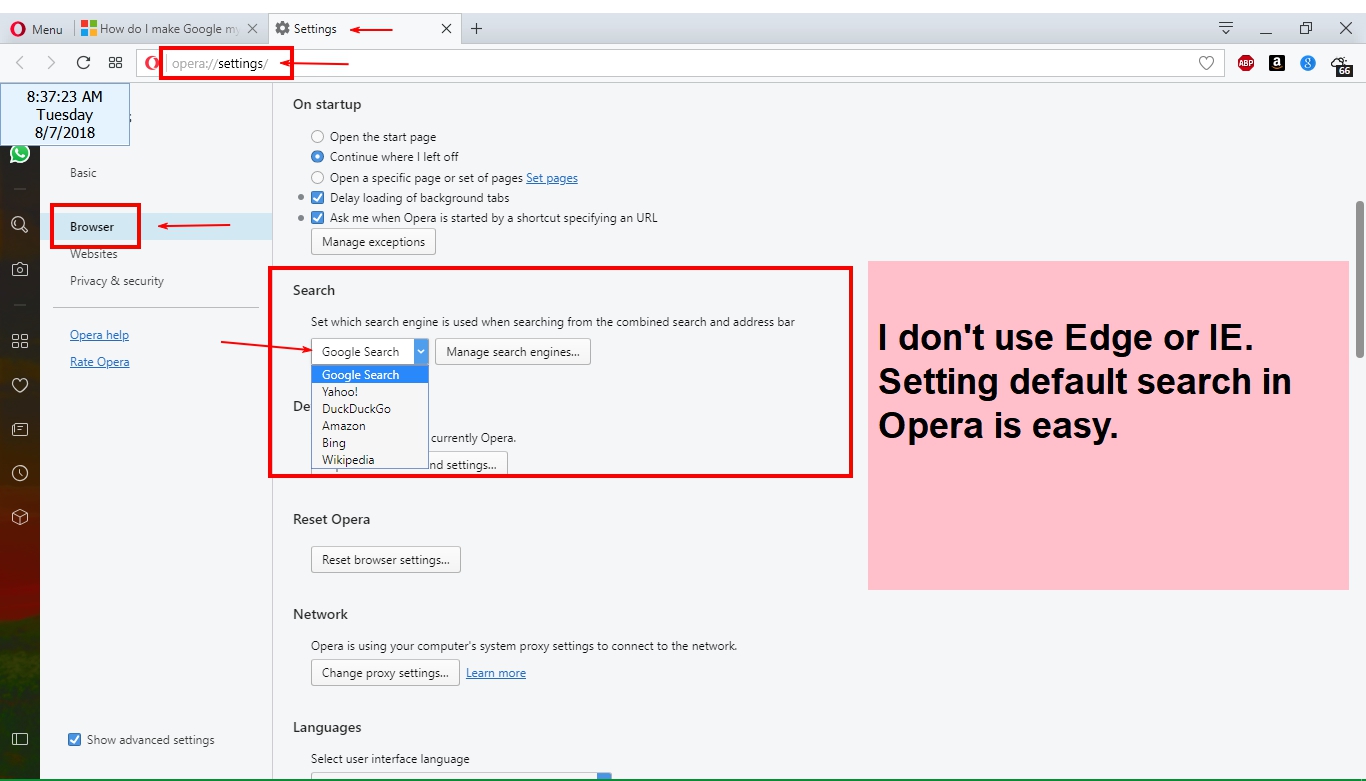1366x781 pixels.
Task: Open Personal News in the sidebar
Action: (x=20, y=429)
